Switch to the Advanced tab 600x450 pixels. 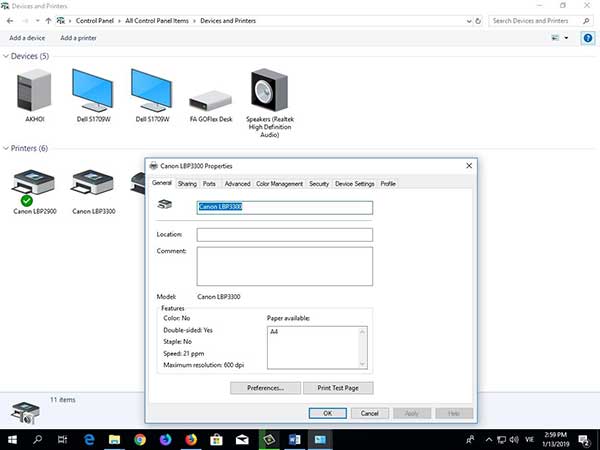pyautogui.click(x=237, y=184)
